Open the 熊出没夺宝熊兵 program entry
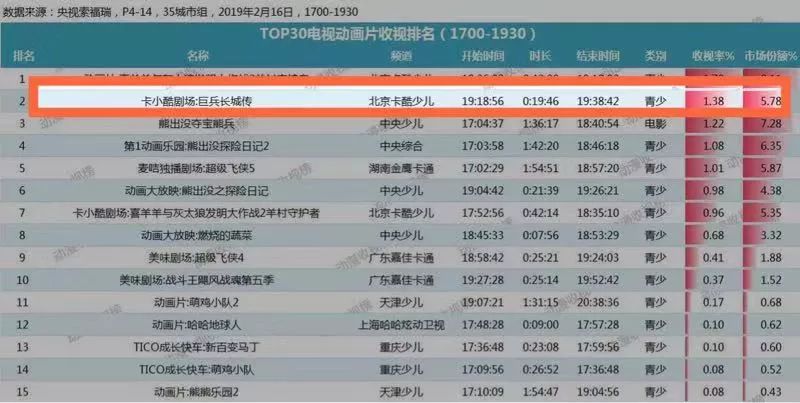800x403 pixels. [199, 123]
